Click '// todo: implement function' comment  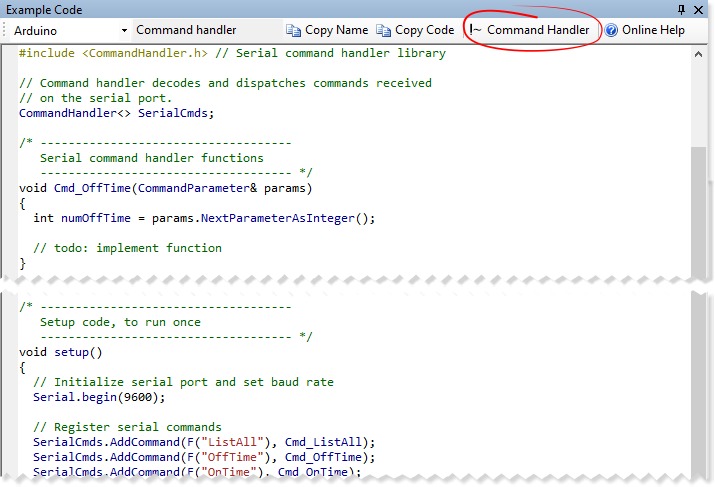[127, 248]
